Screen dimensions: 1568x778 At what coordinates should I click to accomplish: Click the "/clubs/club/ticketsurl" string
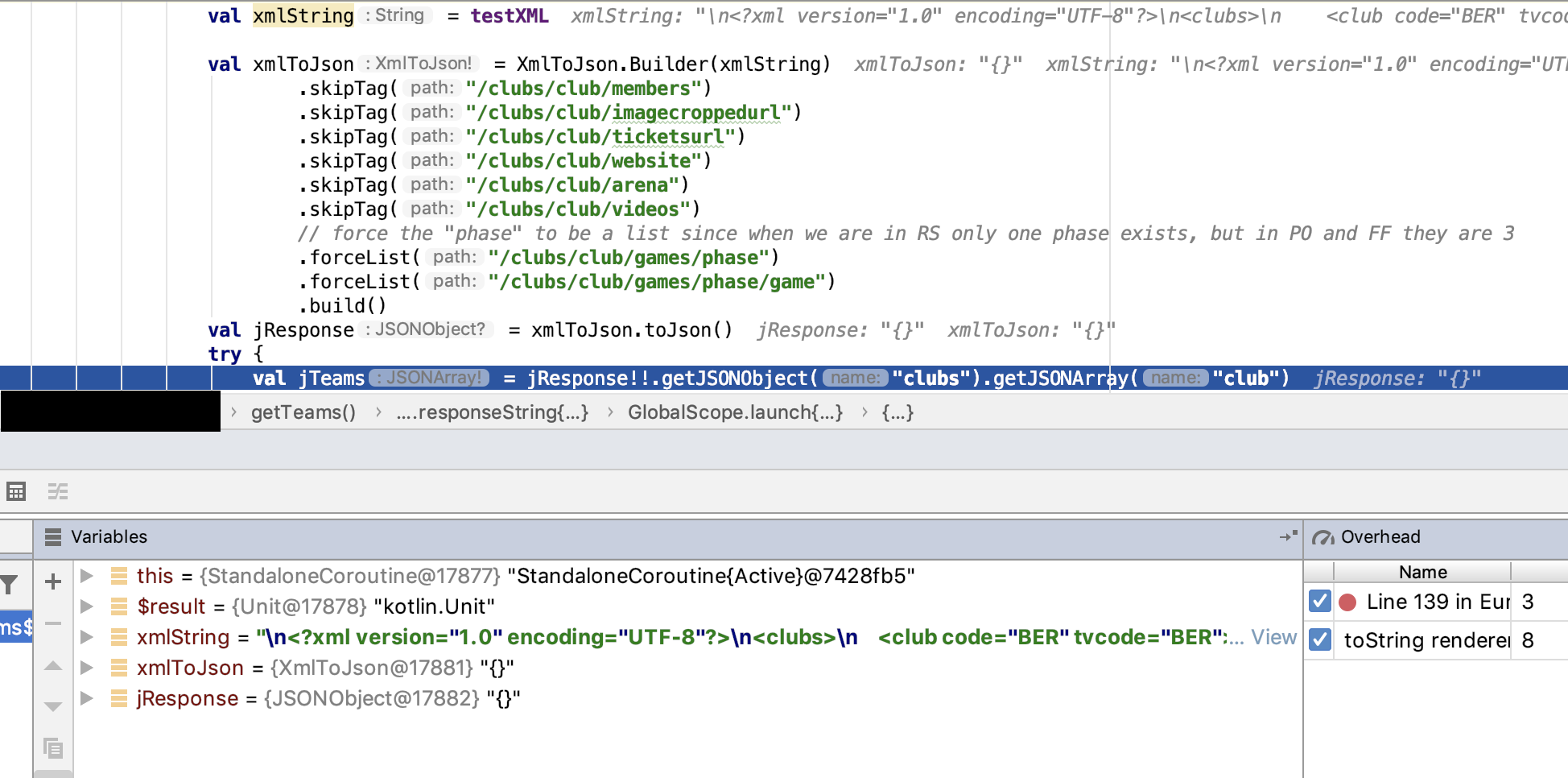point(600,136)
